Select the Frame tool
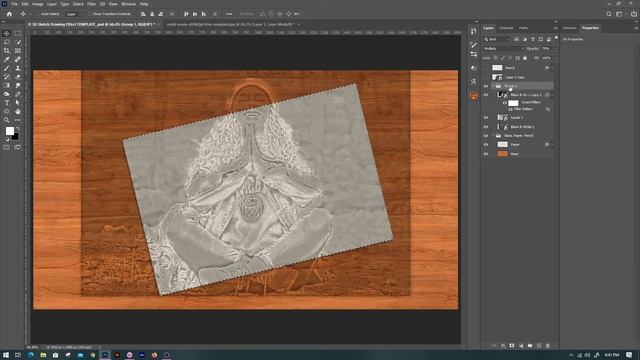Viewport: 640px width, 360px height. [x=18, y=51]
